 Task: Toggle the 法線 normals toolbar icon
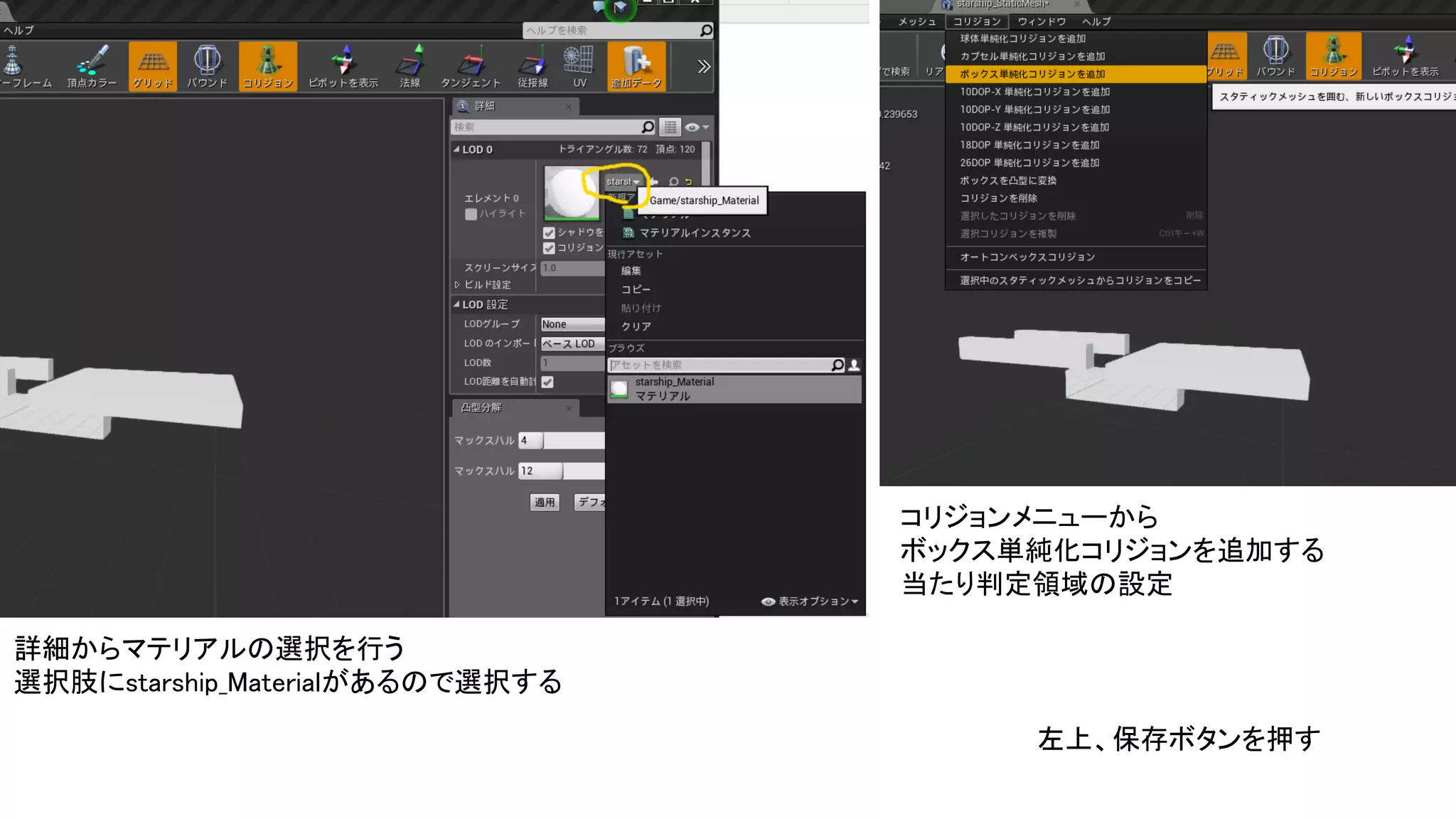tap(410, 66)
